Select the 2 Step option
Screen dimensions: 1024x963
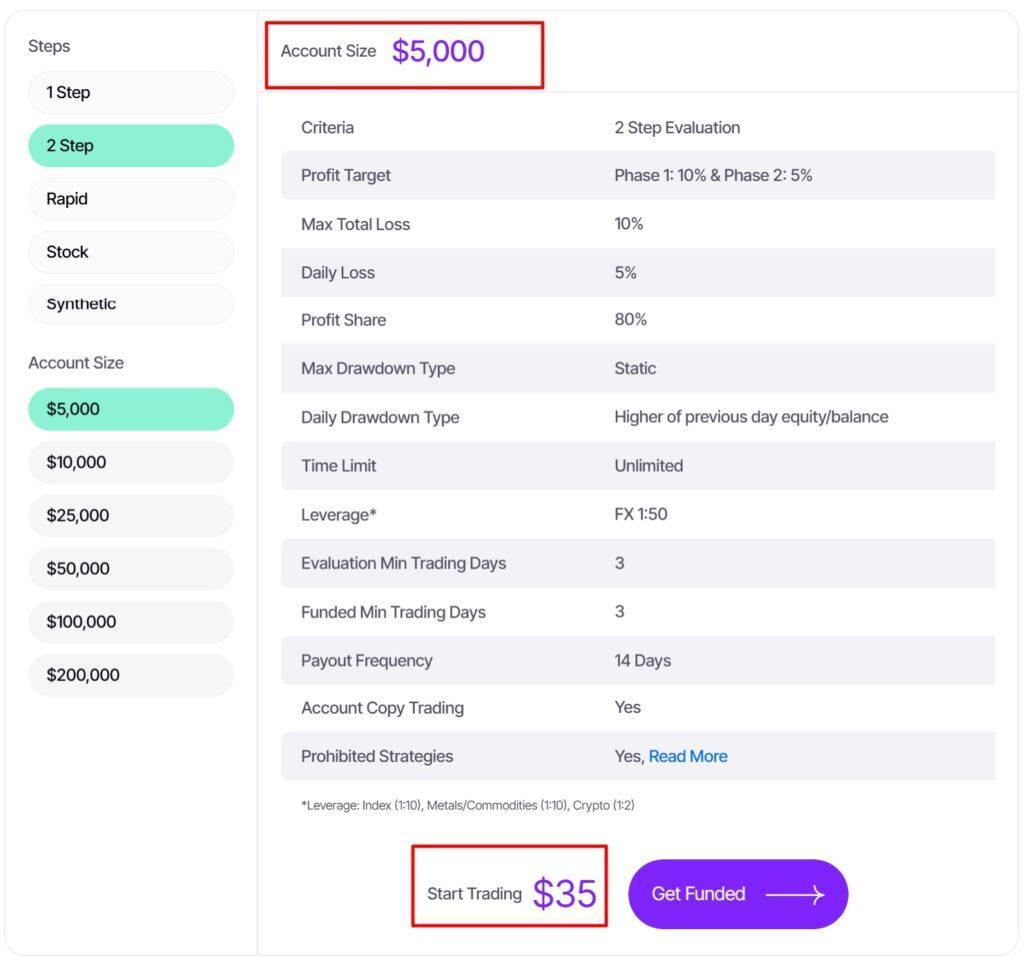(x=131, y=146)
